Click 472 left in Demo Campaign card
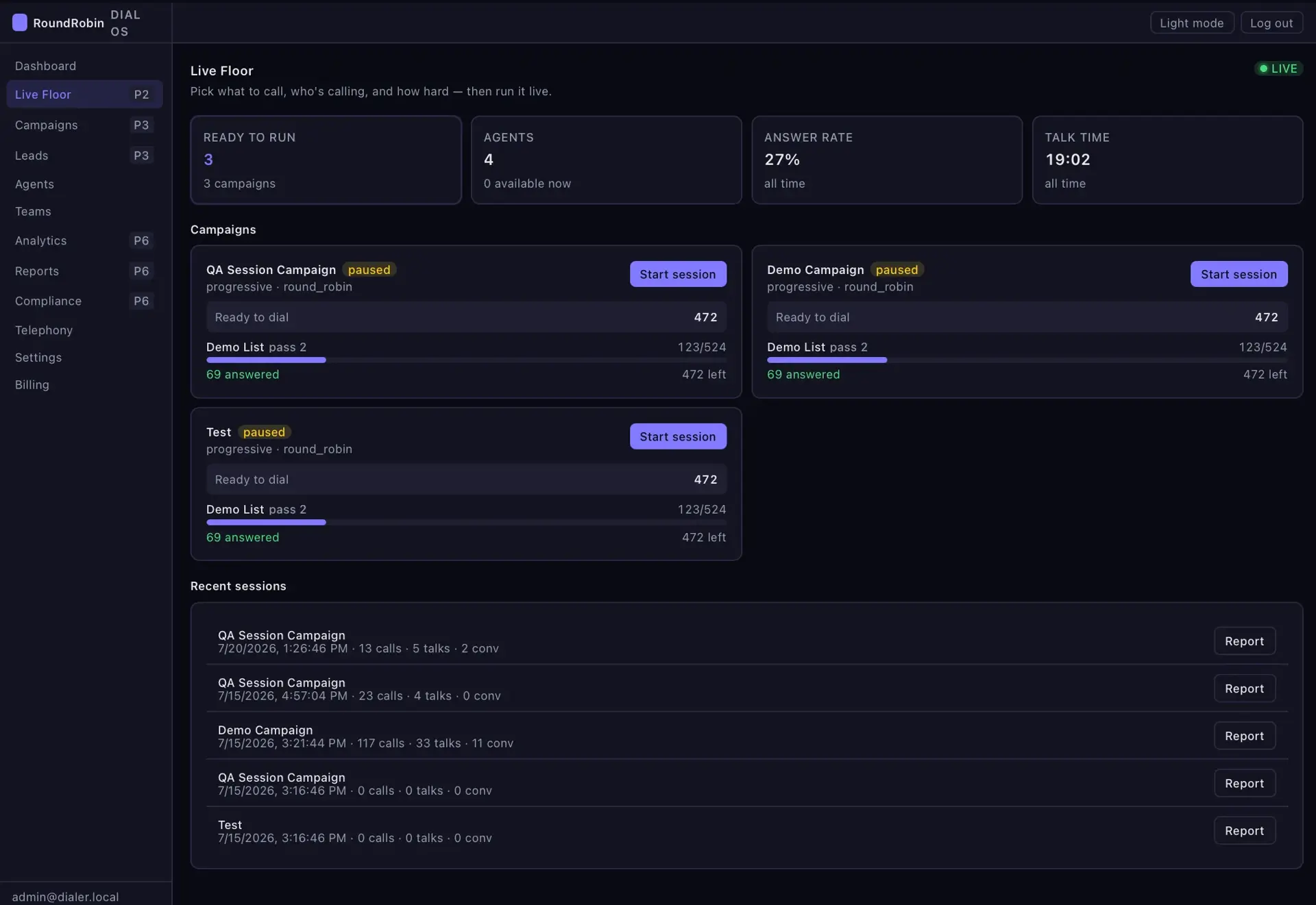The image size is (1316, 905). coord(1265,374)
